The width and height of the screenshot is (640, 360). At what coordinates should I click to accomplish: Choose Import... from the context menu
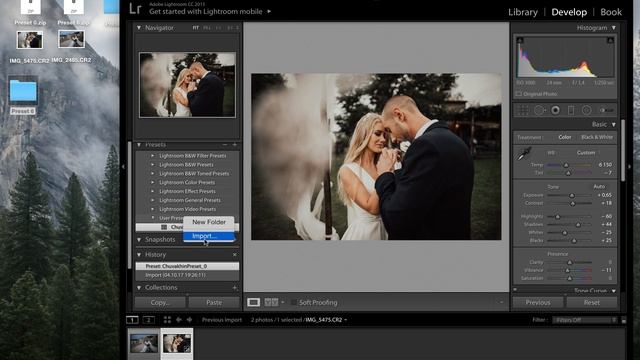click(209, 236)
